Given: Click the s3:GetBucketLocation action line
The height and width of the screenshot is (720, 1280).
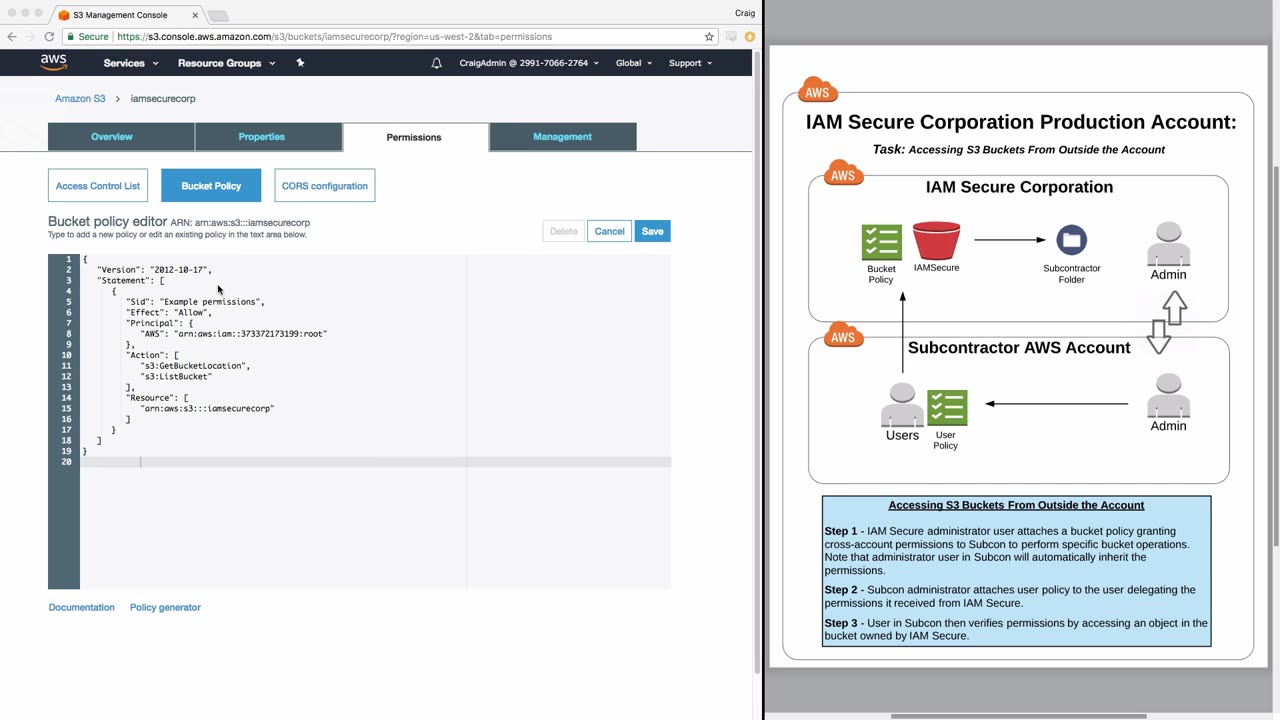Looking at the screenshot, I should coord(195,366).
